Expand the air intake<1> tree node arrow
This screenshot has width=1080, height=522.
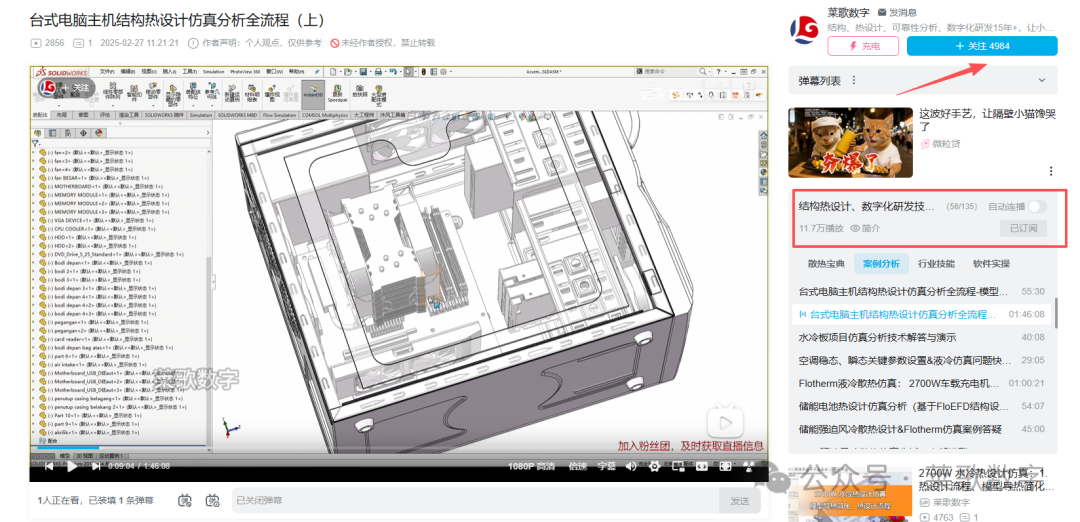click(x=34, y=364)
